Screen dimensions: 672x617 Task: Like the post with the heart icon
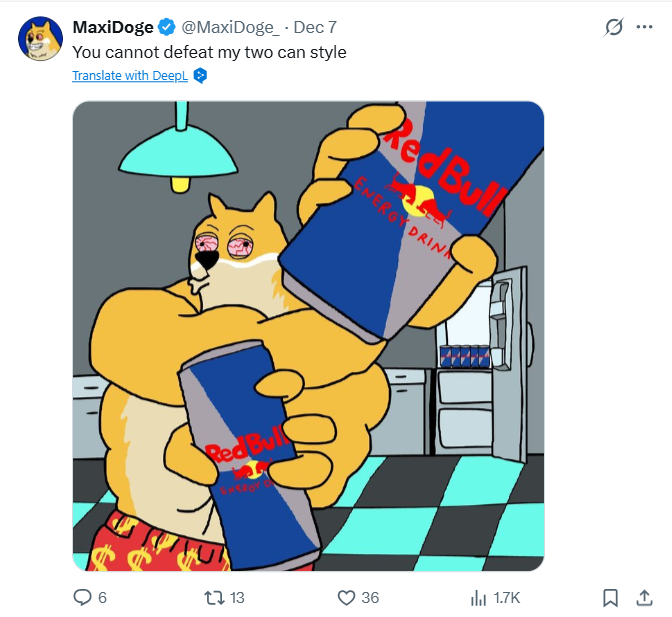pyautogui.click(x=346, y=597)
